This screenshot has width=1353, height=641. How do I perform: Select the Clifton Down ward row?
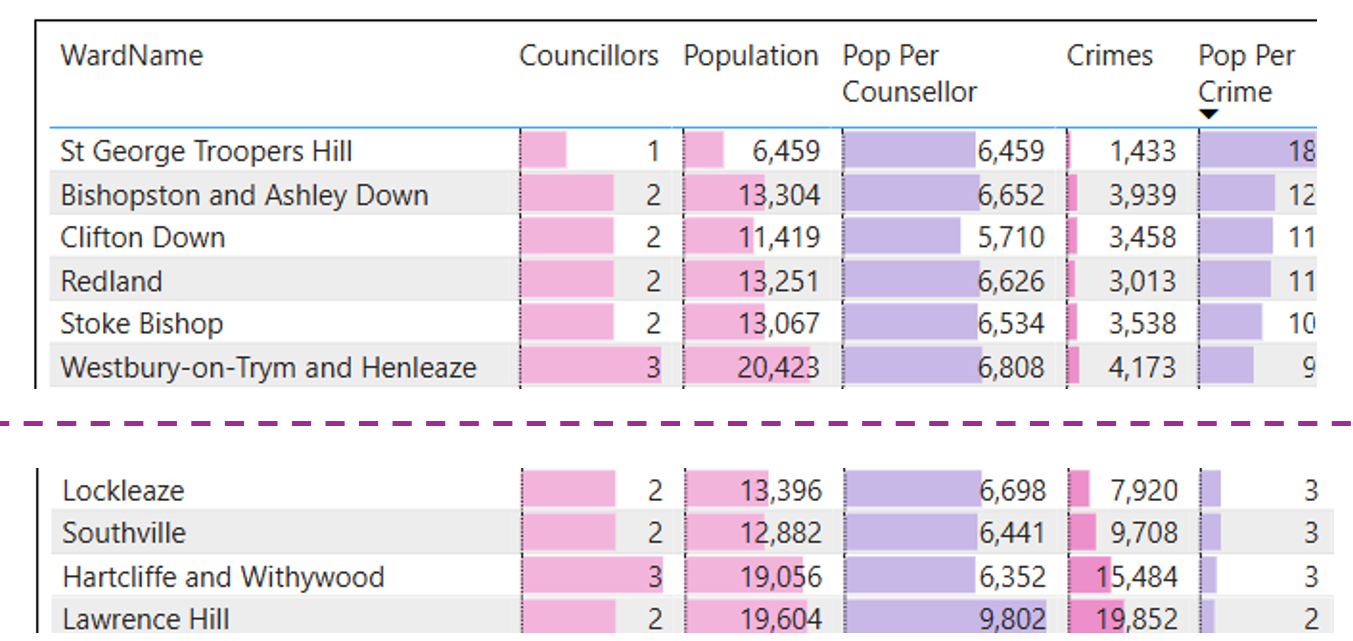click(x=683, y=237)
